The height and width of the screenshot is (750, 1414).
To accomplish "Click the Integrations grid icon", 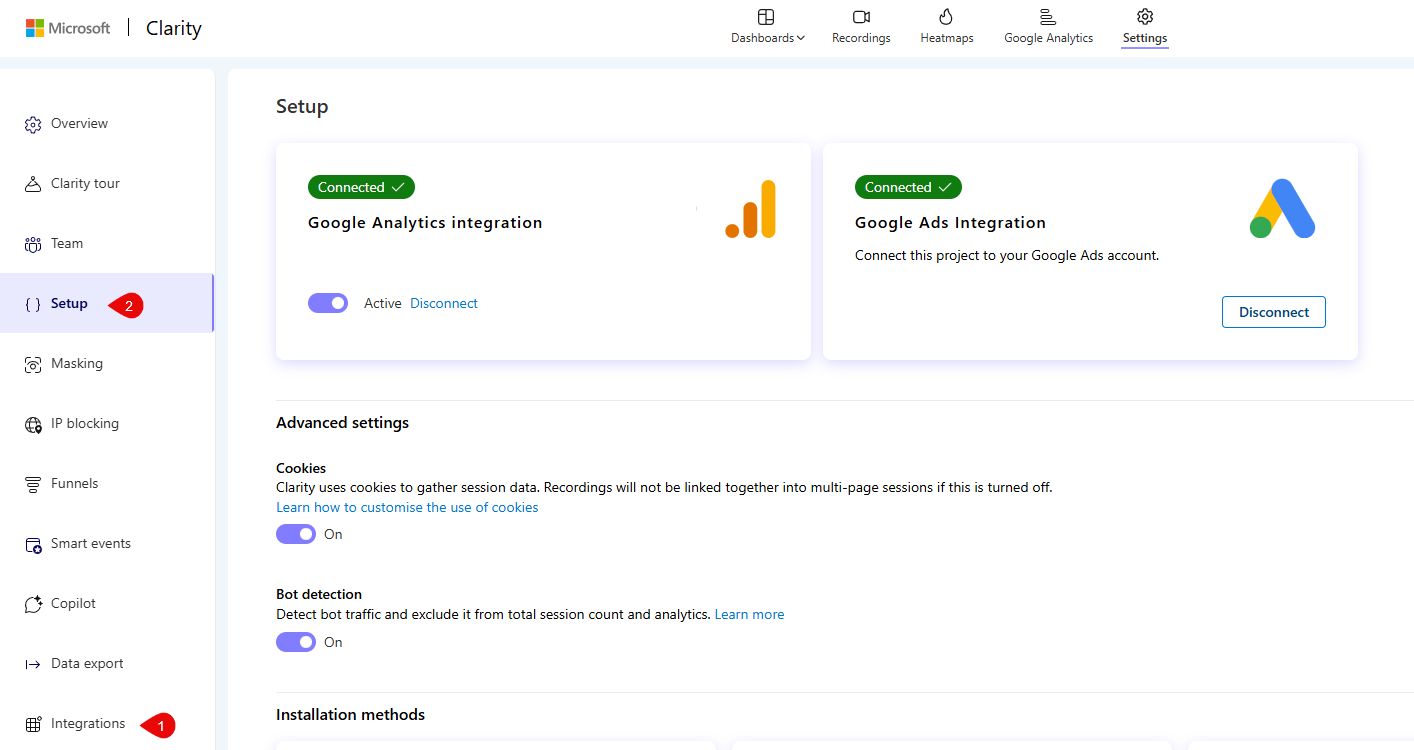I will pyautogui.click(x=32, y=724).
